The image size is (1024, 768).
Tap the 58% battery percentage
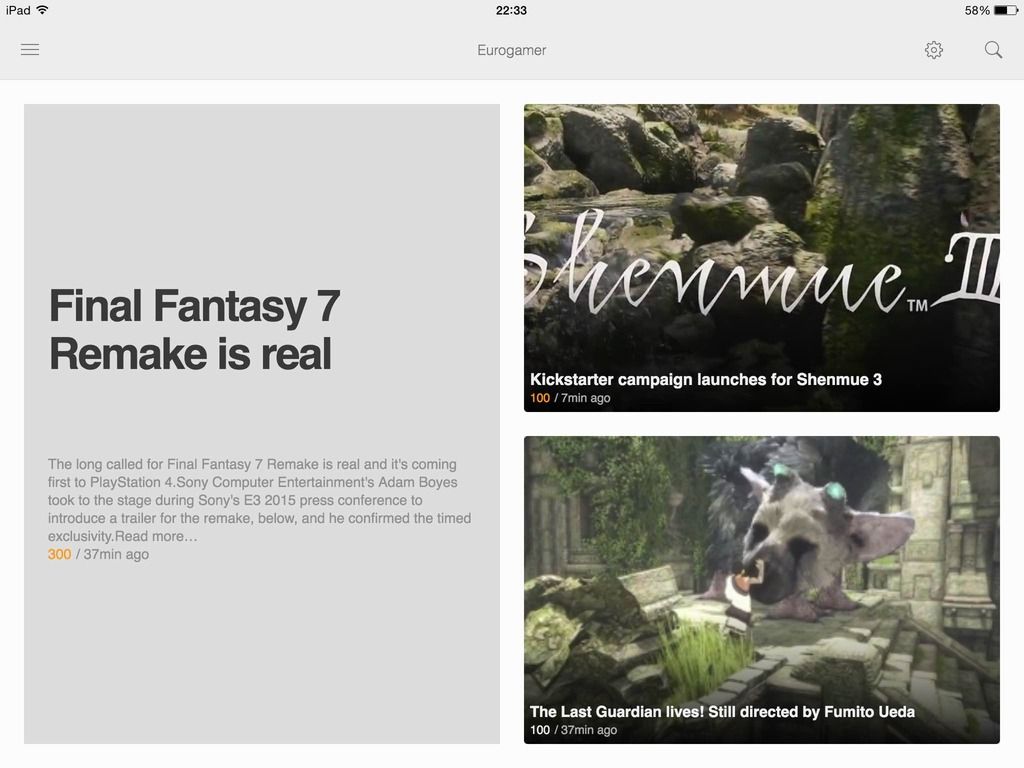(977, 10)
